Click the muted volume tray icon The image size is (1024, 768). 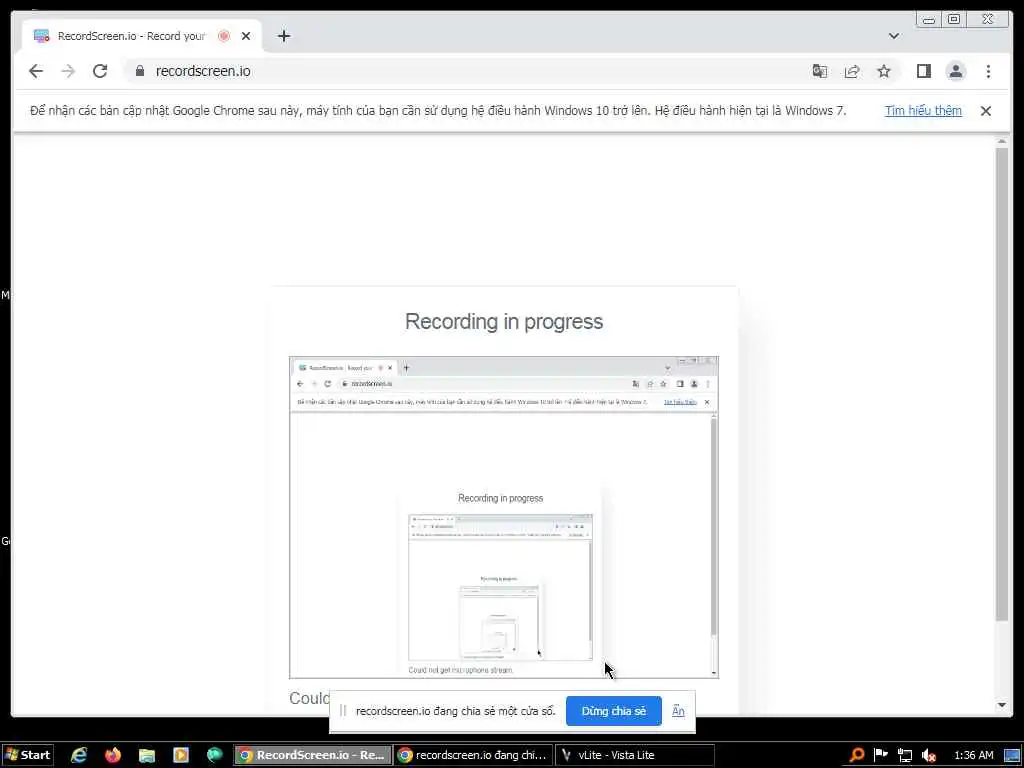pos(929,755)
